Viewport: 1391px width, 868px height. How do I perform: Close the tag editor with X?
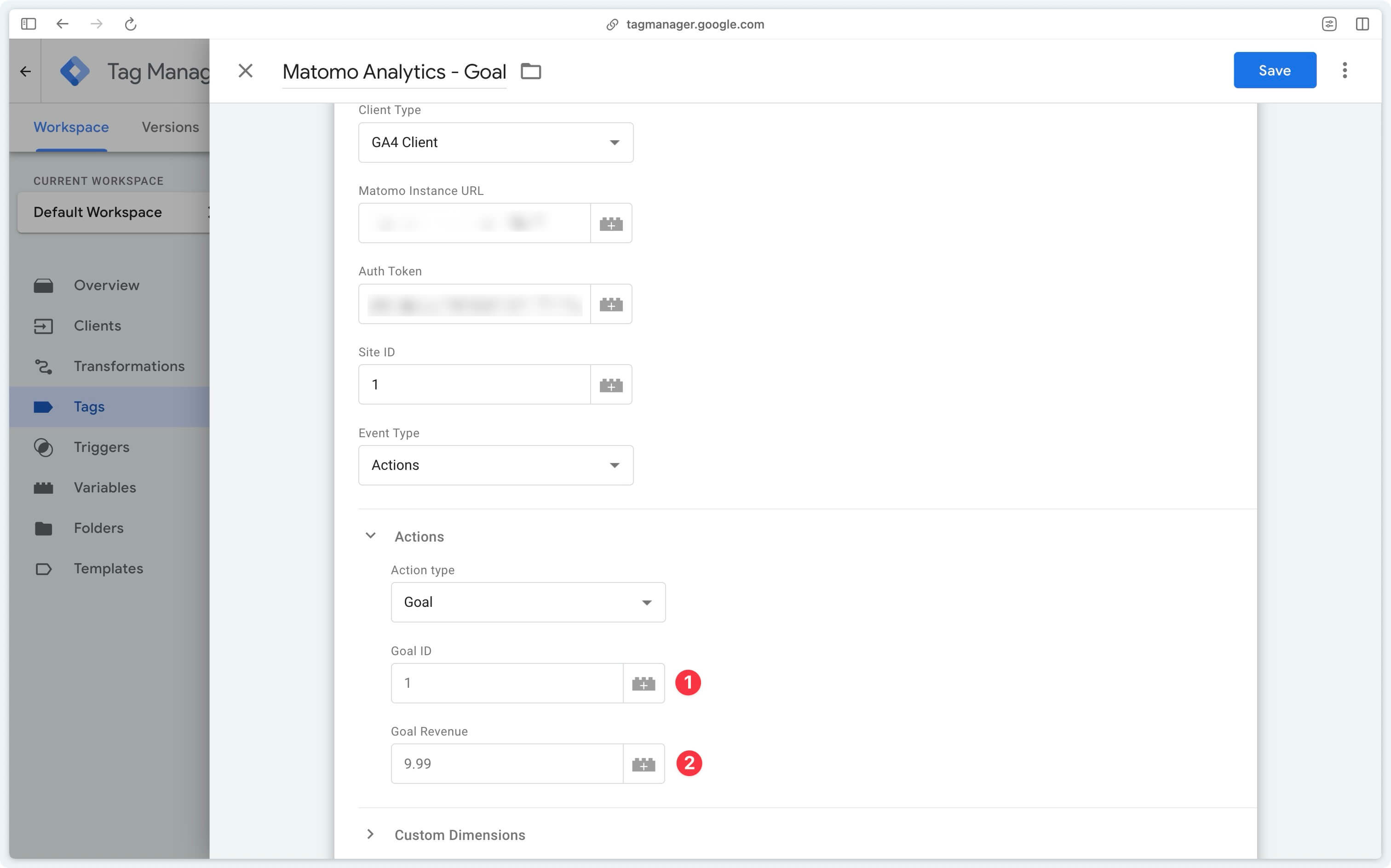[x=245, y=71]
